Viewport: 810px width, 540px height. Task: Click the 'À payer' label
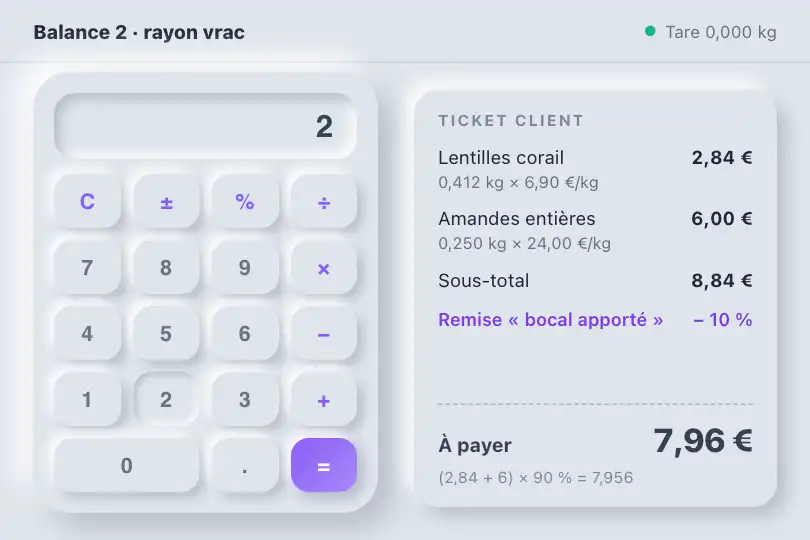click(x=475, y=445)
